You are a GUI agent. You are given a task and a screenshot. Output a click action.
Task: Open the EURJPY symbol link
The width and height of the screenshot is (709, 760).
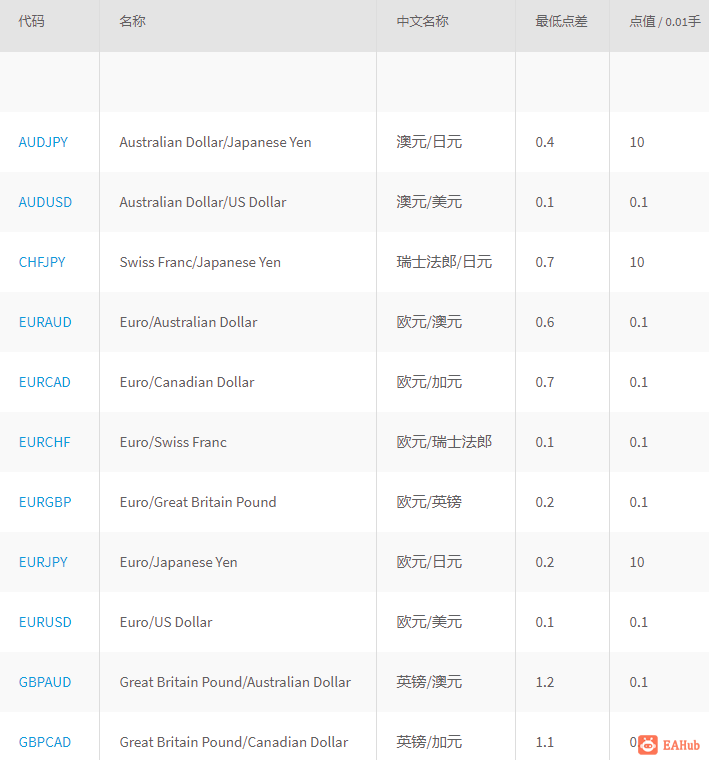click(x=43, y=562)
